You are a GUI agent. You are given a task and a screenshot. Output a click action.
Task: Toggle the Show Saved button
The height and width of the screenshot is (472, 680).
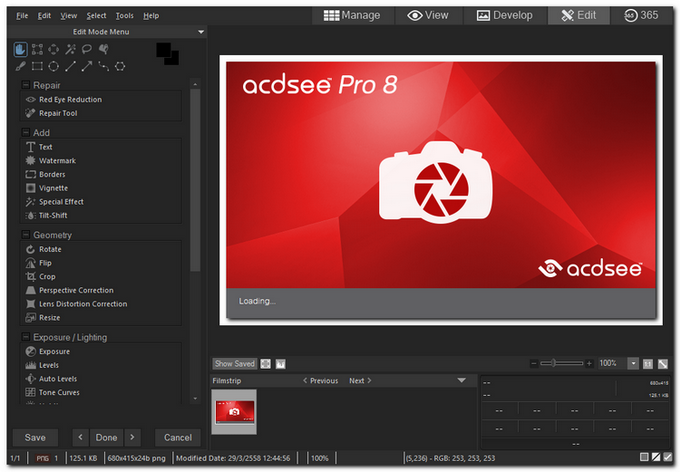pos(235,364)
